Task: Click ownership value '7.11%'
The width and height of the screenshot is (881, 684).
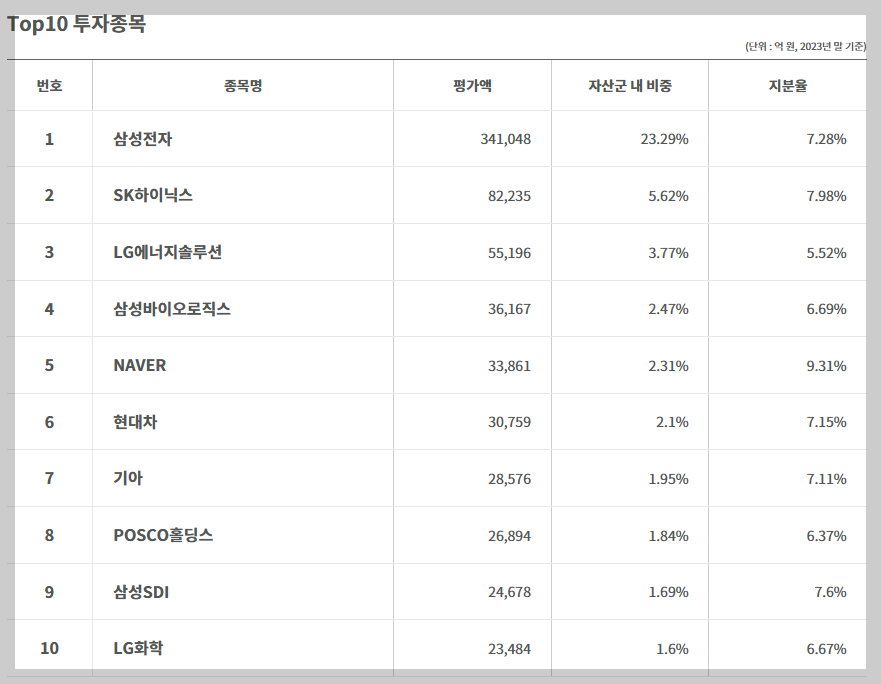Action: click(x=826, y=479)
